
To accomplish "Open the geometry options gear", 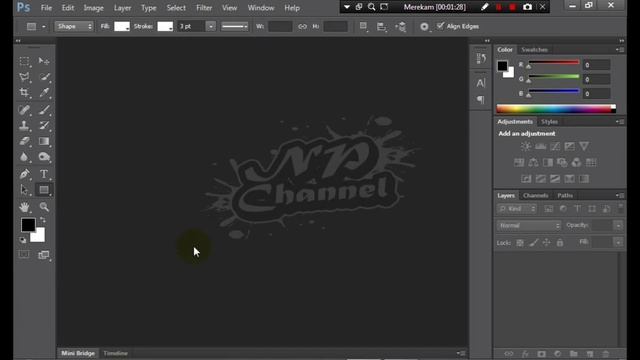I will tap(424, 27).
